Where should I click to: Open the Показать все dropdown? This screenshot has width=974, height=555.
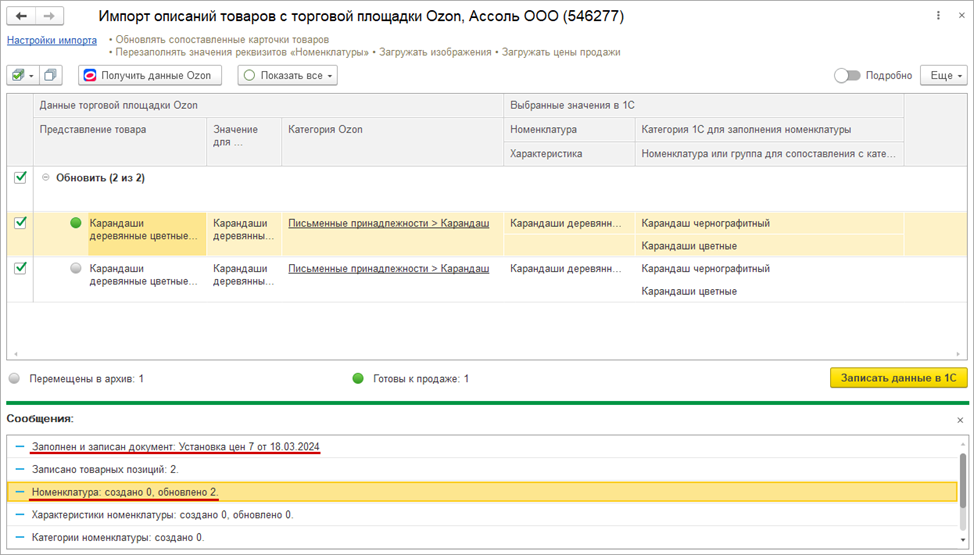pos(287,76)
